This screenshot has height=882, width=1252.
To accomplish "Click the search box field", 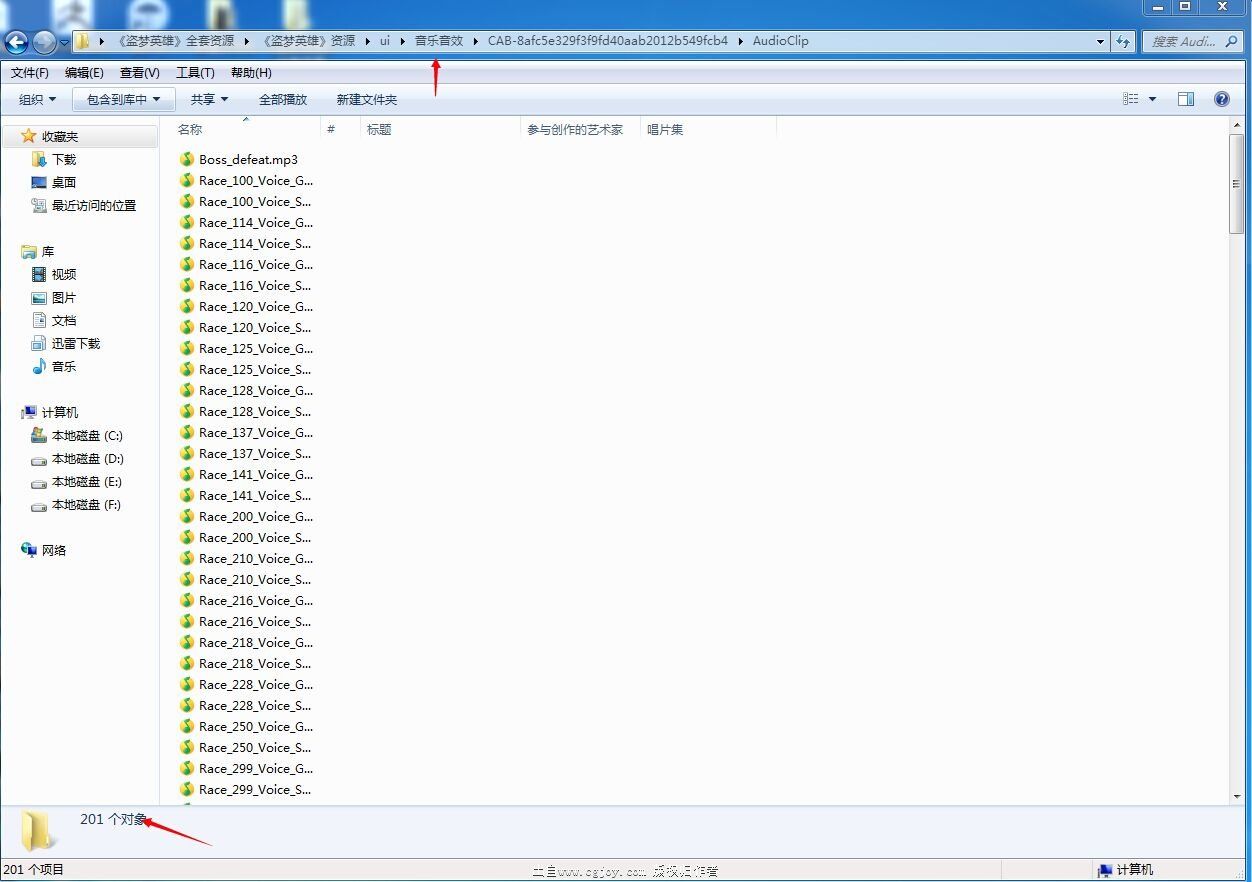I will [x=1192, y=41].
